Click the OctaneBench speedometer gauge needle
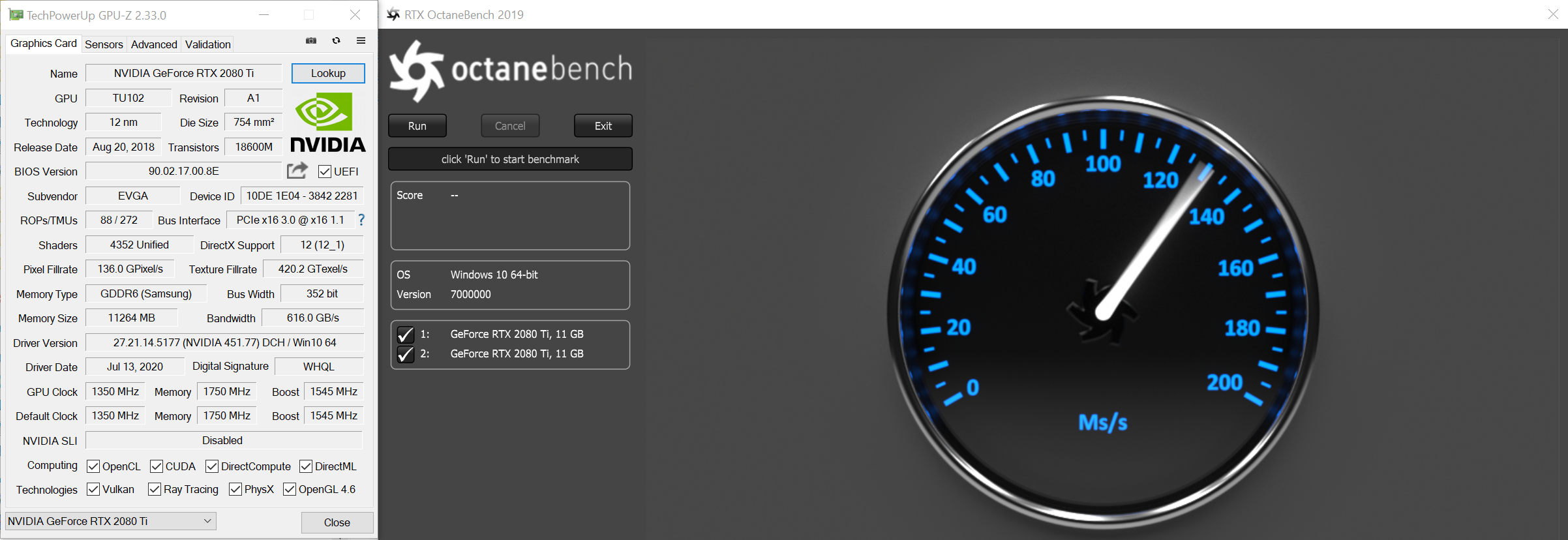 (1154, 240)
